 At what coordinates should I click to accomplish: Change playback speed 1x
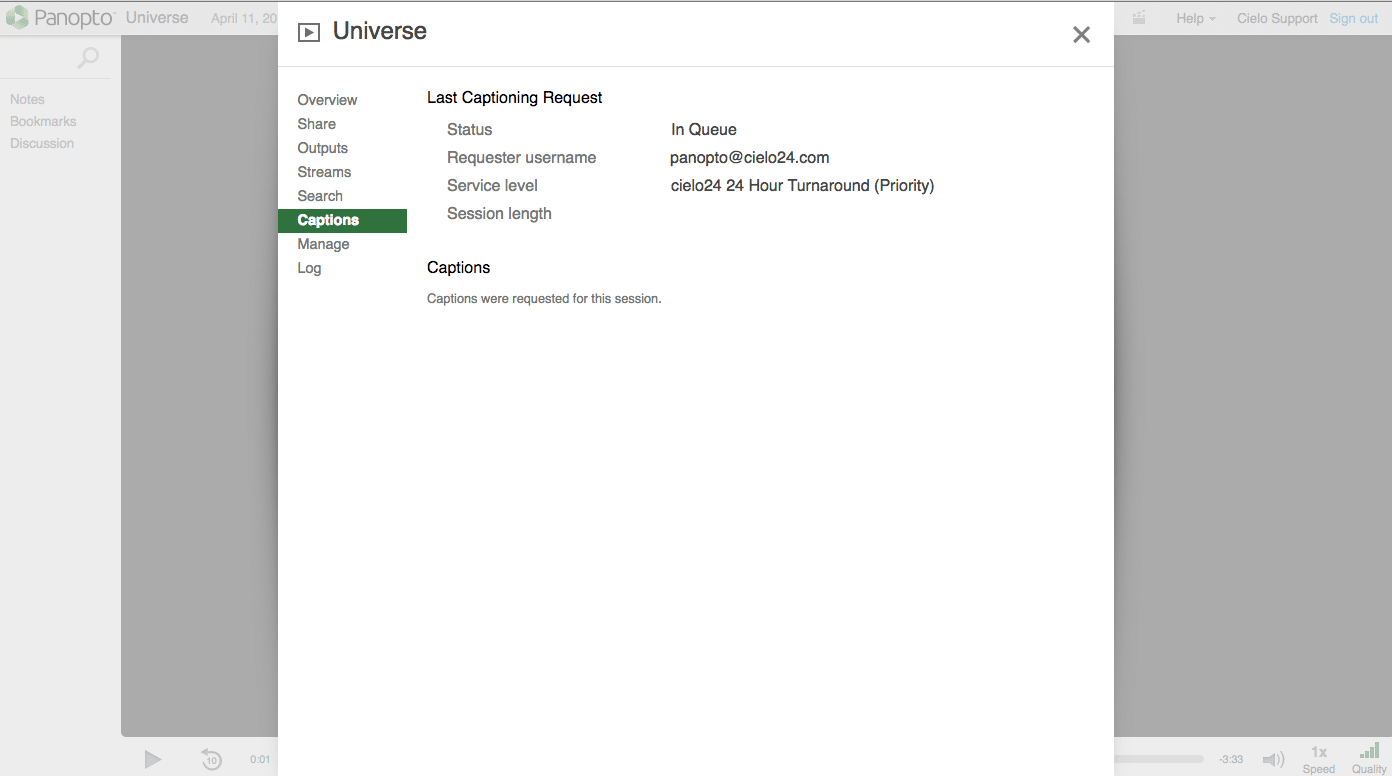1319,759
